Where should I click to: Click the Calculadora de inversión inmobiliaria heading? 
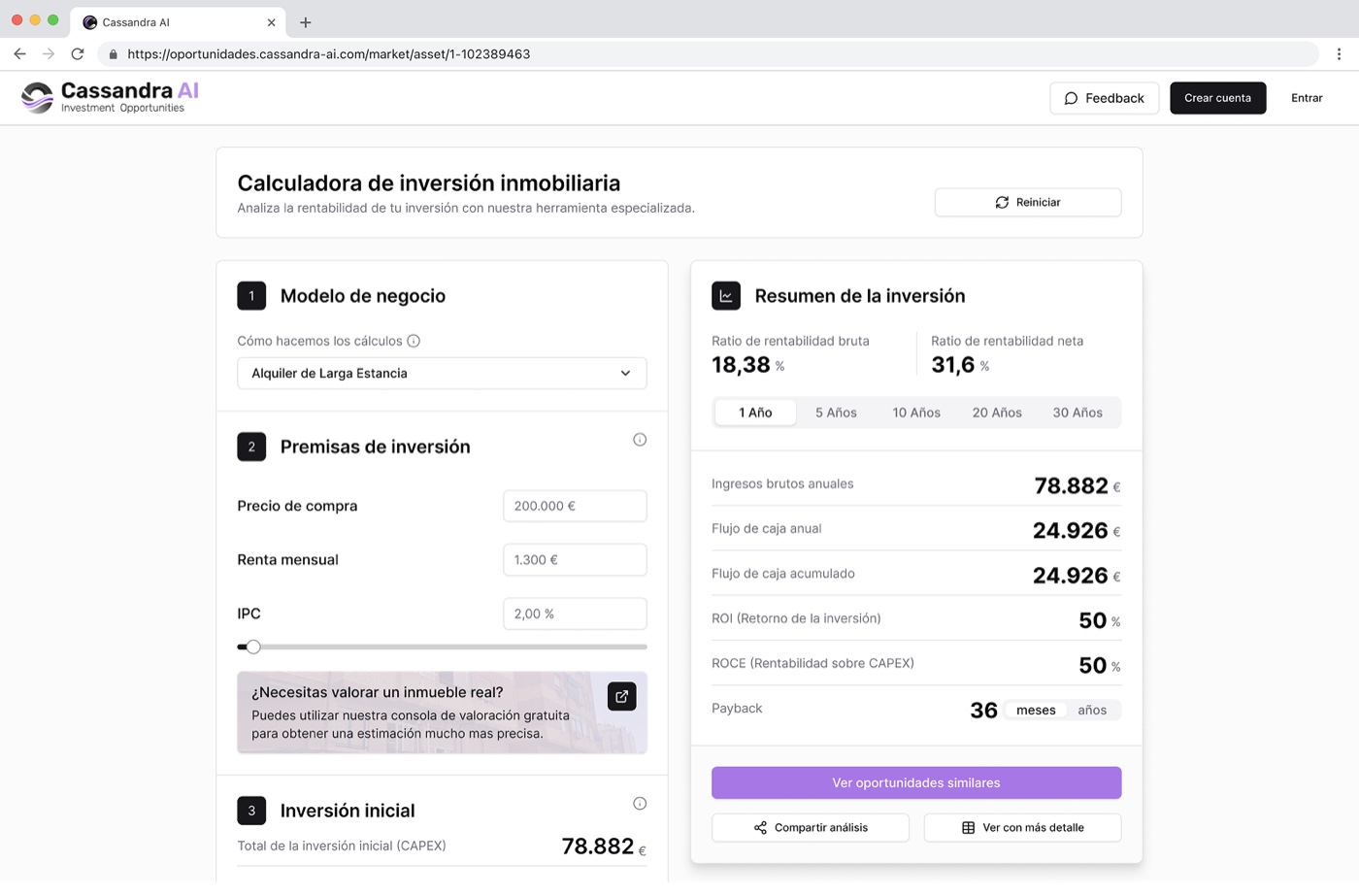pyautogui.click(x=429, y=183)
